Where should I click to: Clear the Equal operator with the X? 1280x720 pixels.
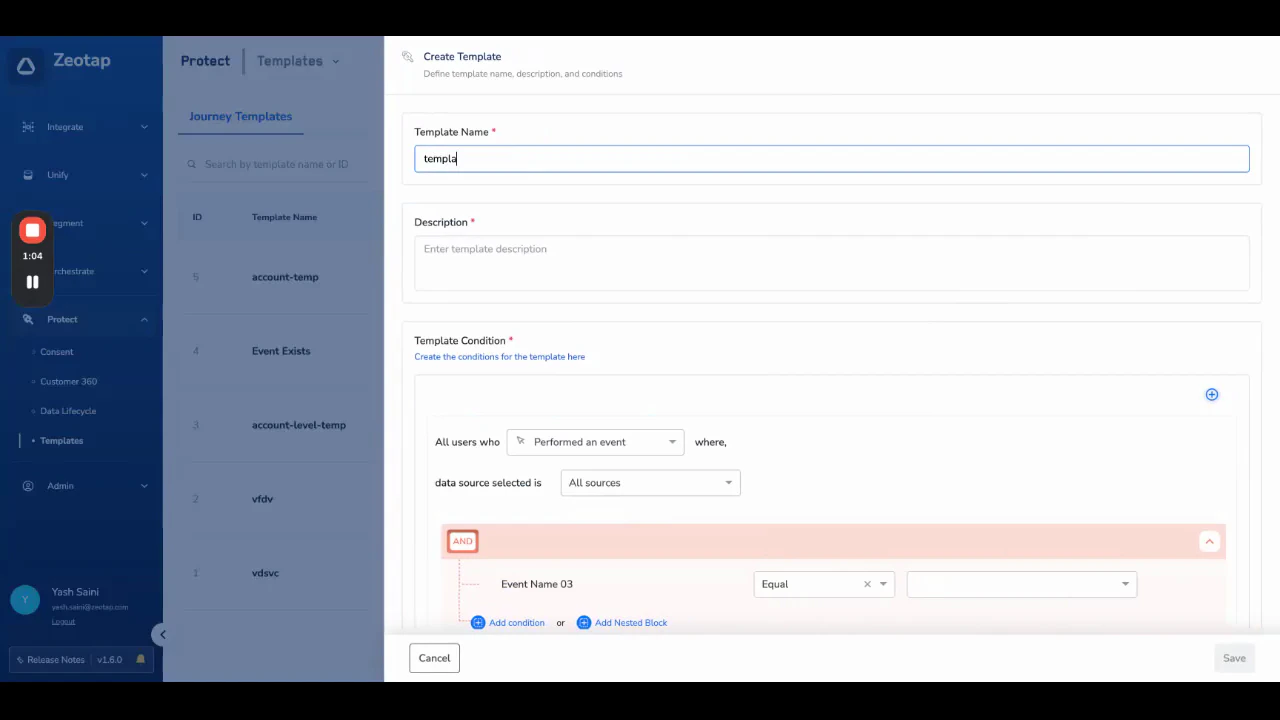[867, 584]
